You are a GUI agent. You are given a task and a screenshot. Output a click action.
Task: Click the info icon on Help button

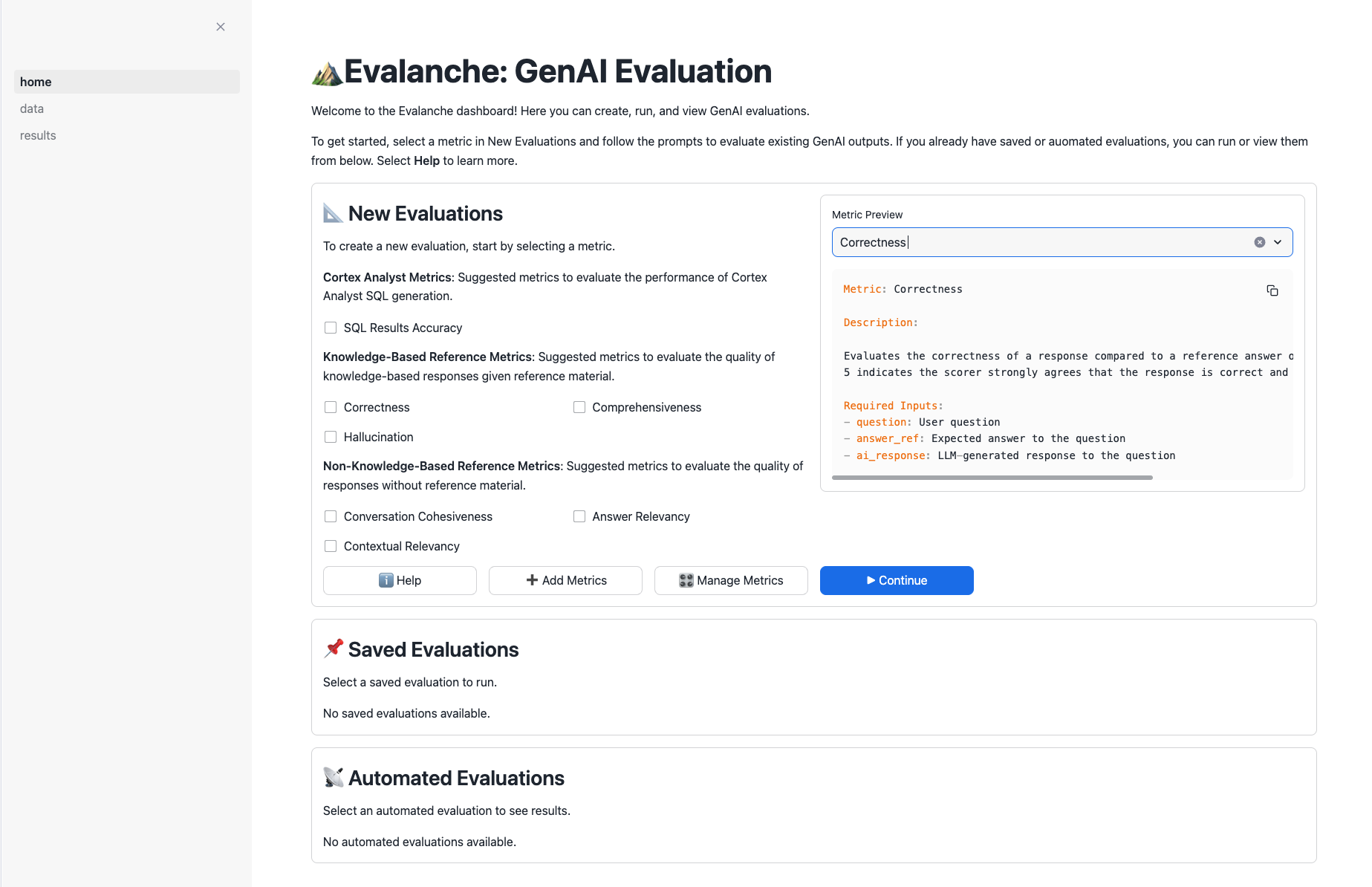[x=386, y=580]
